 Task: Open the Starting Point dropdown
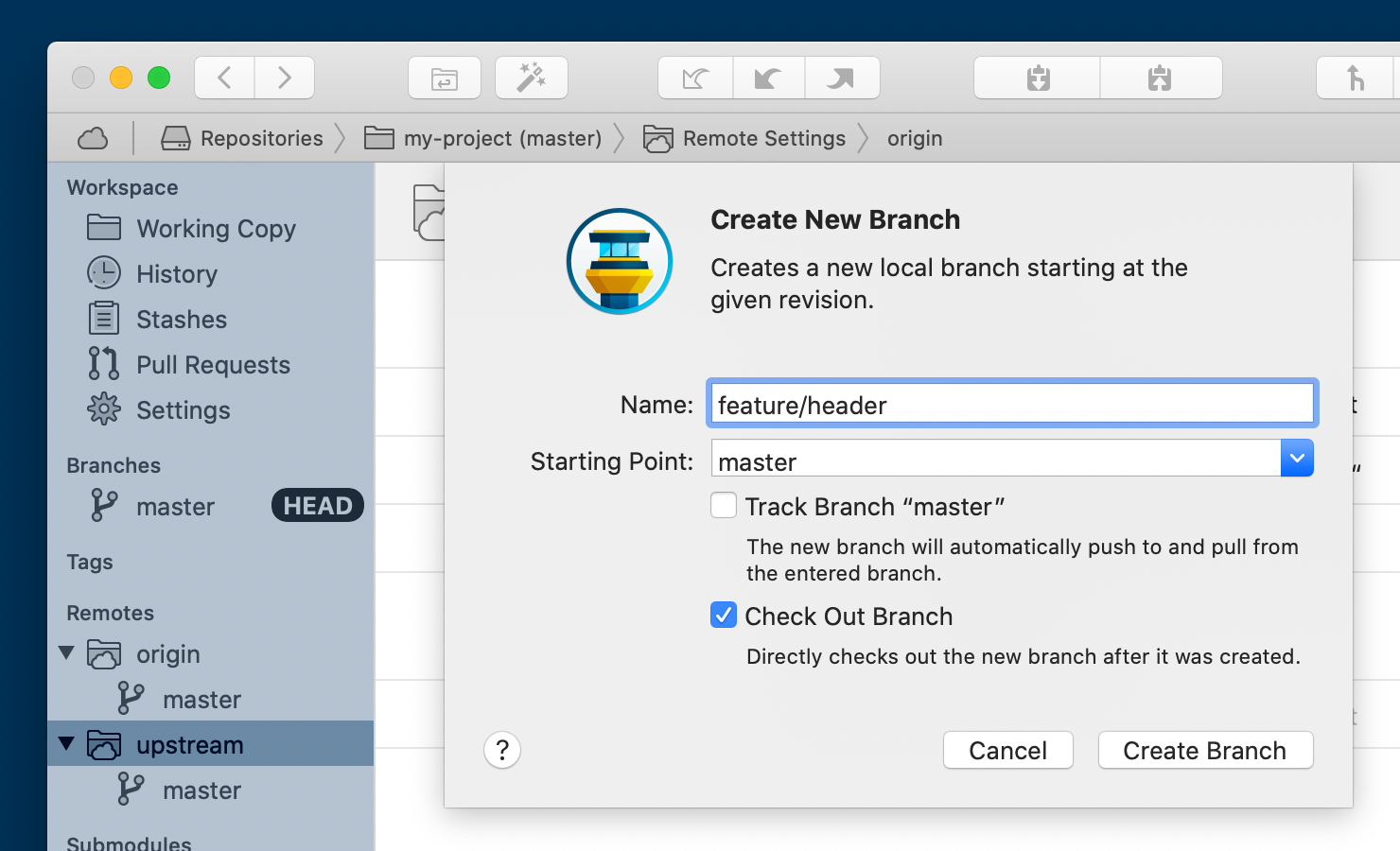point(1297,459)
